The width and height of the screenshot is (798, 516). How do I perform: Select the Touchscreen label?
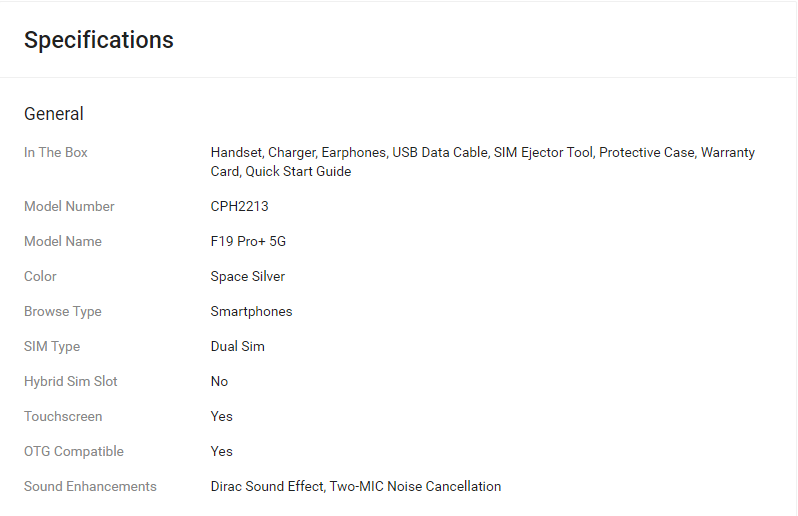pos(63,417)
